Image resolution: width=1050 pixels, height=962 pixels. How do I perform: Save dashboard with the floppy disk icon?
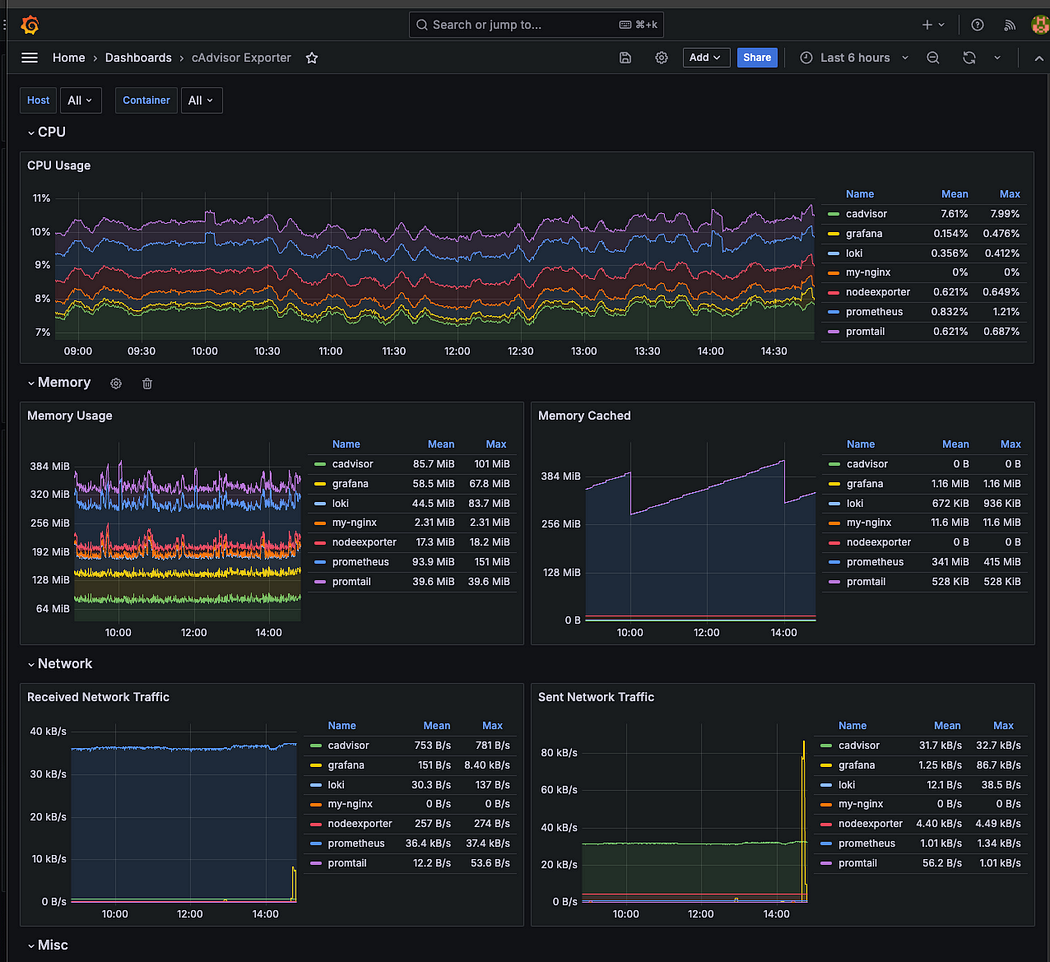[625, 58]
